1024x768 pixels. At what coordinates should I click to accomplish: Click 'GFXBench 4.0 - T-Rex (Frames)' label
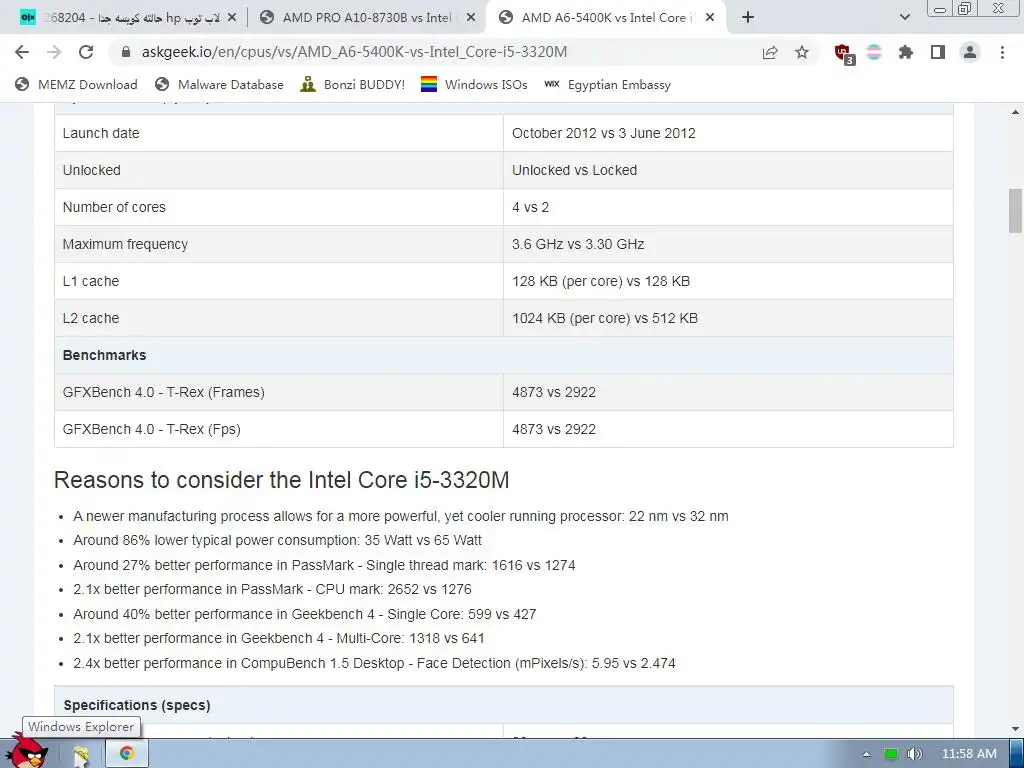(x=163, y=392)
